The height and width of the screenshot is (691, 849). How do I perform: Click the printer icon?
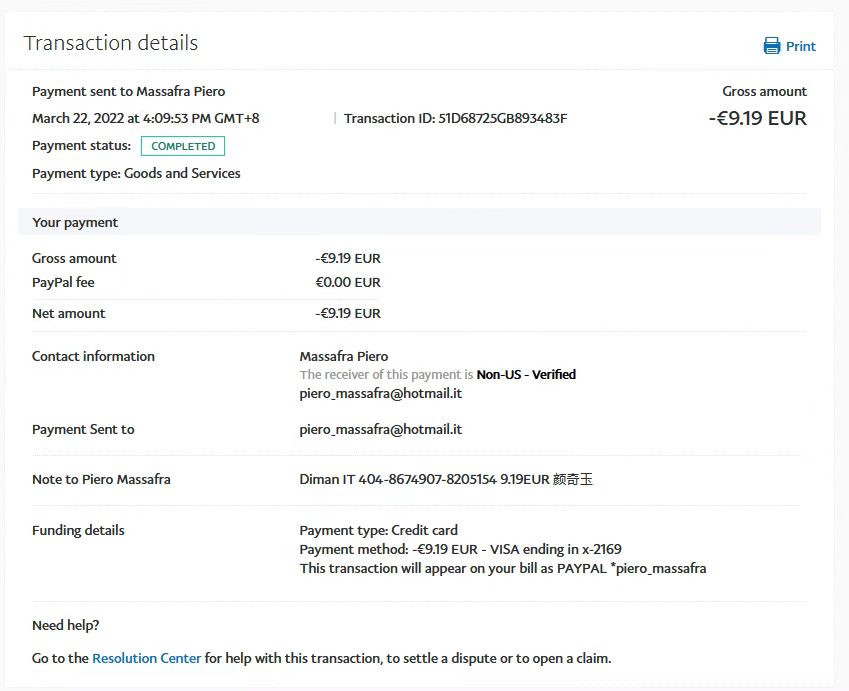point(771,46)
